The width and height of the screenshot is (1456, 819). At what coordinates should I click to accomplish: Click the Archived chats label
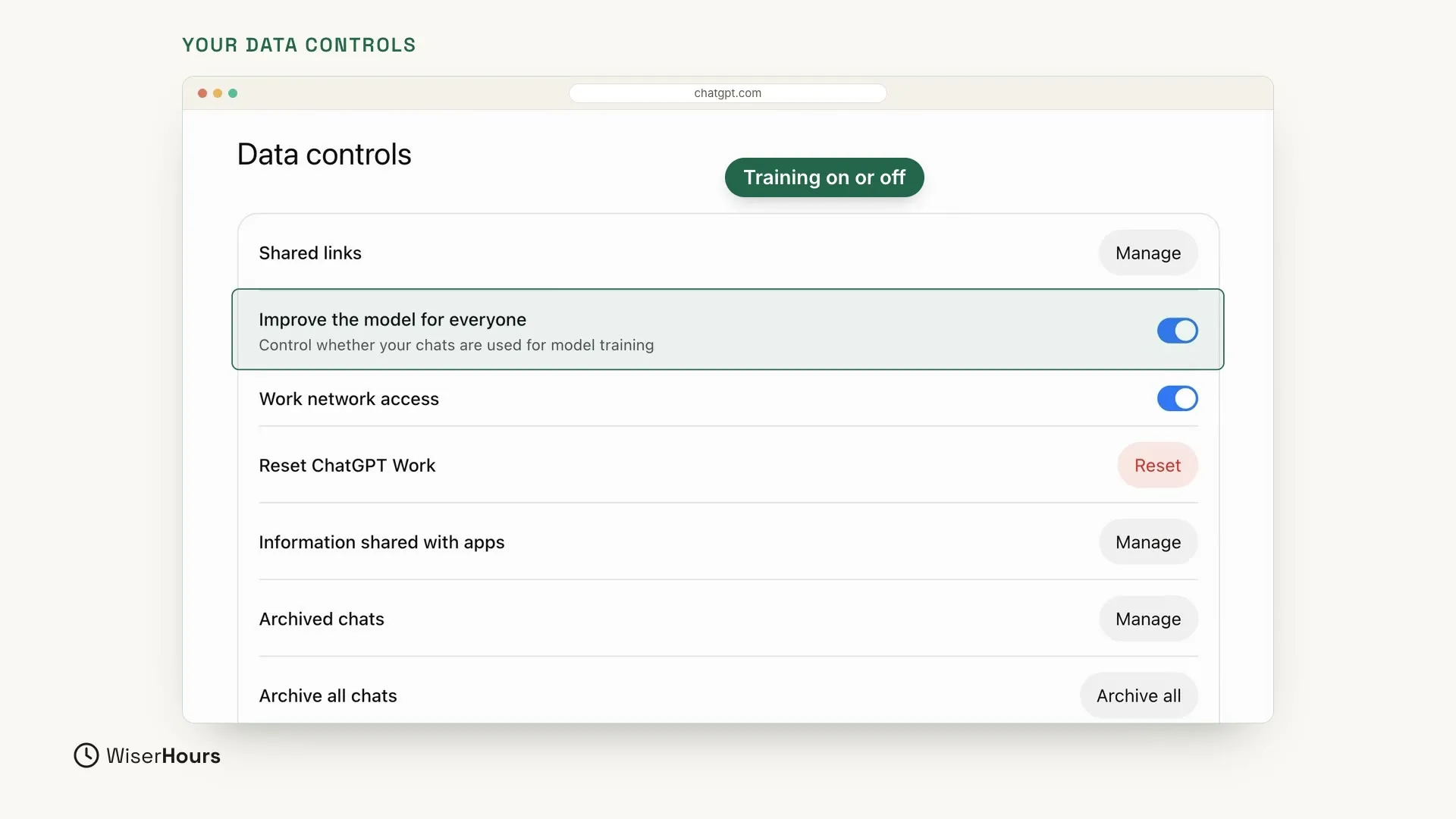coord(322,619)
